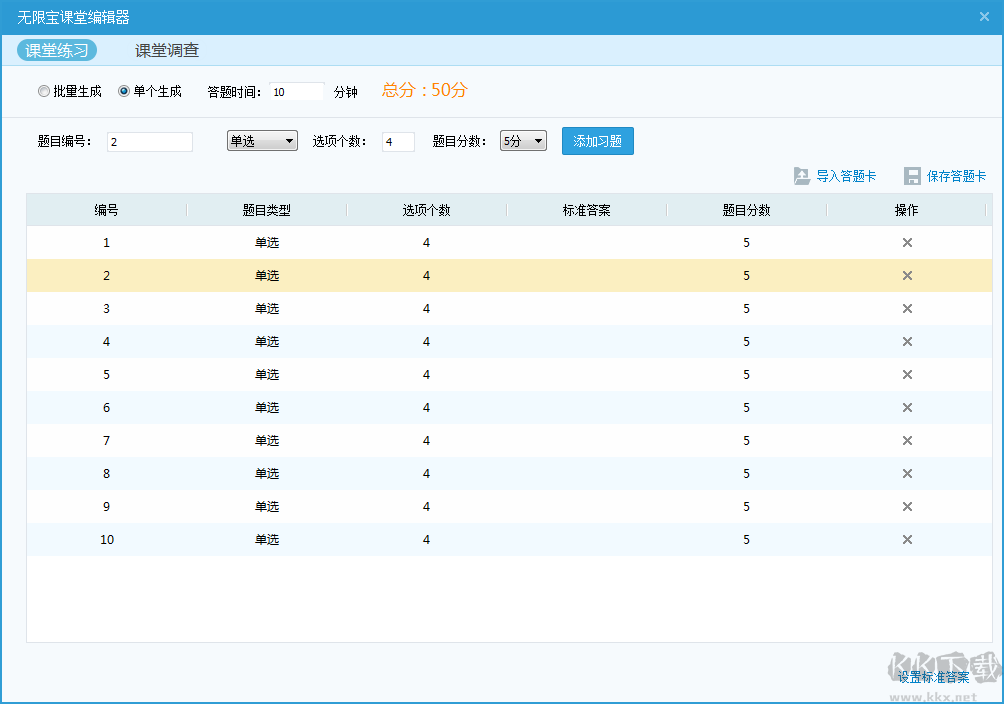Remove question 5 using the X icon
The image size is (1004, 704).
click(907, 375)
